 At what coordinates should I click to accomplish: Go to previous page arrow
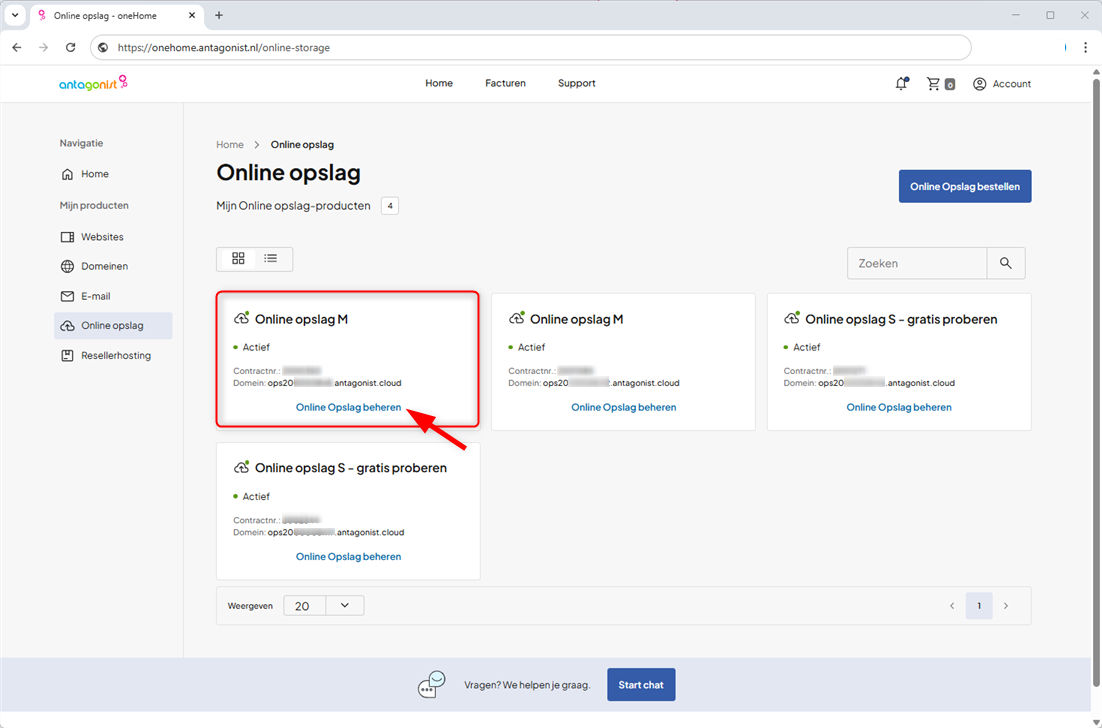click(x=952, y=606)
